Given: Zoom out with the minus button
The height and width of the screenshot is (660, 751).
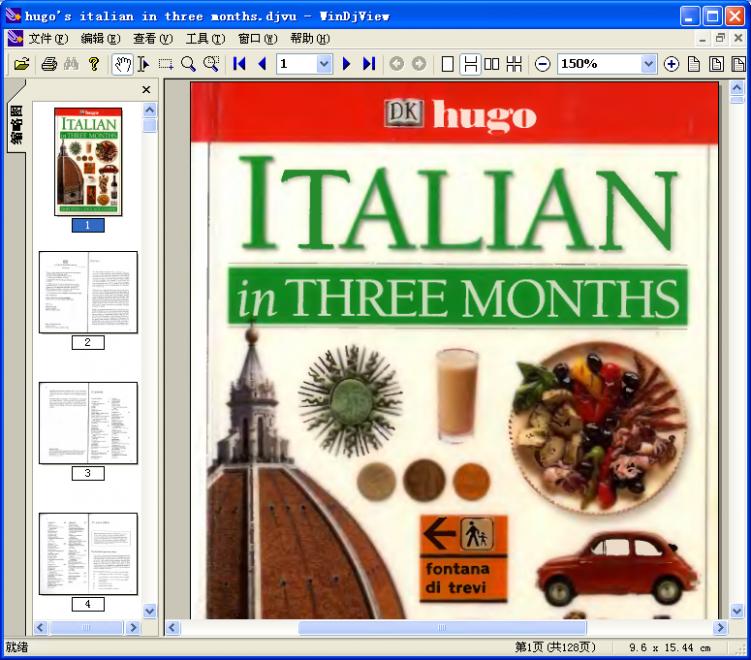Looking at the screenshot, I should click(x=542, y=64).
